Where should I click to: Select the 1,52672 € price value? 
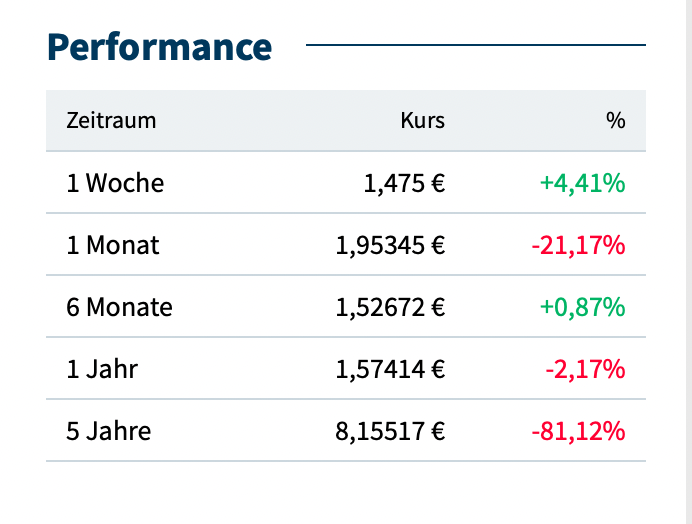[391, 307]
